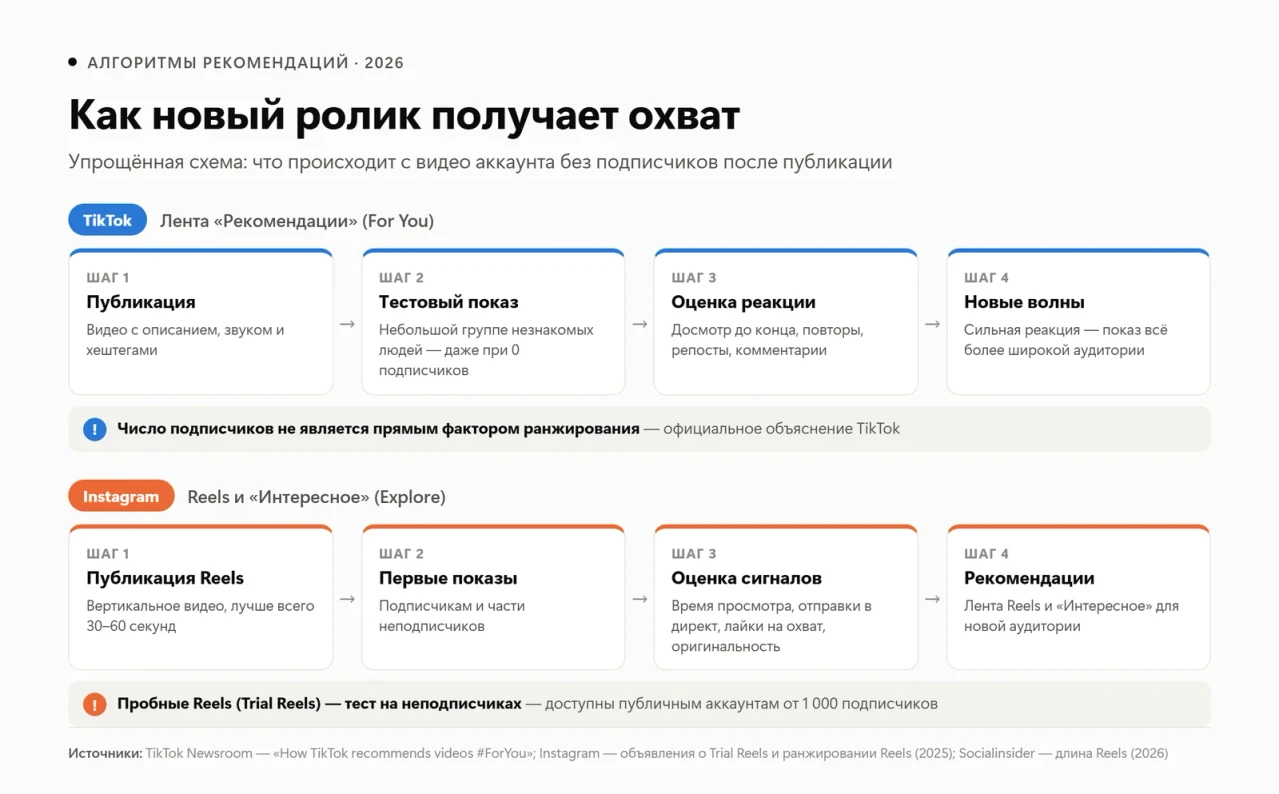Click text 'Вертикальное видео, лучше всего 30–60 секунд'
The height and width of the screenshot is (794, 1279).
point(200,616)
